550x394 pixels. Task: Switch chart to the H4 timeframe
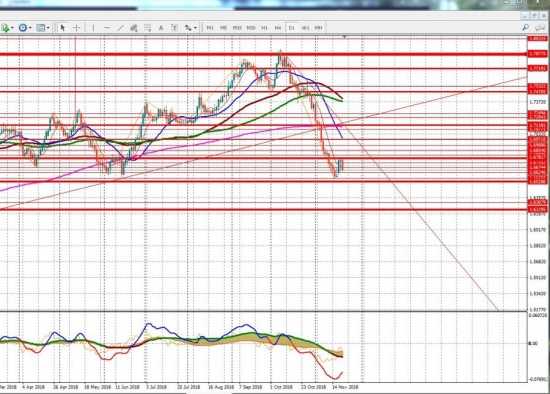click(x=278, y=28)
